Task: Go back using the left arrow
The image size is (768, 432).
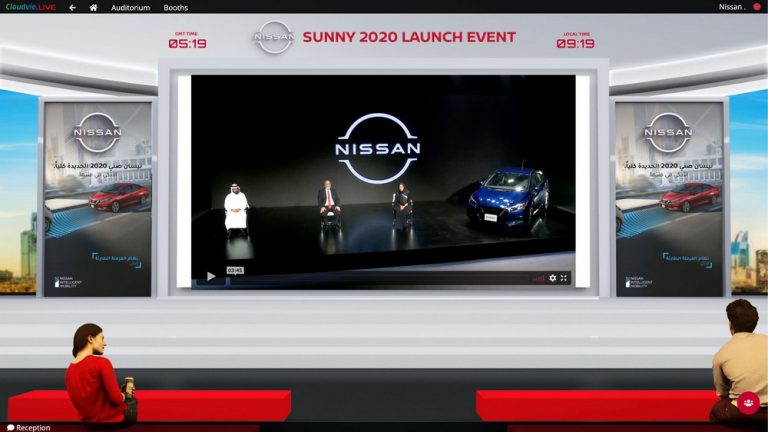Action: 72,7
